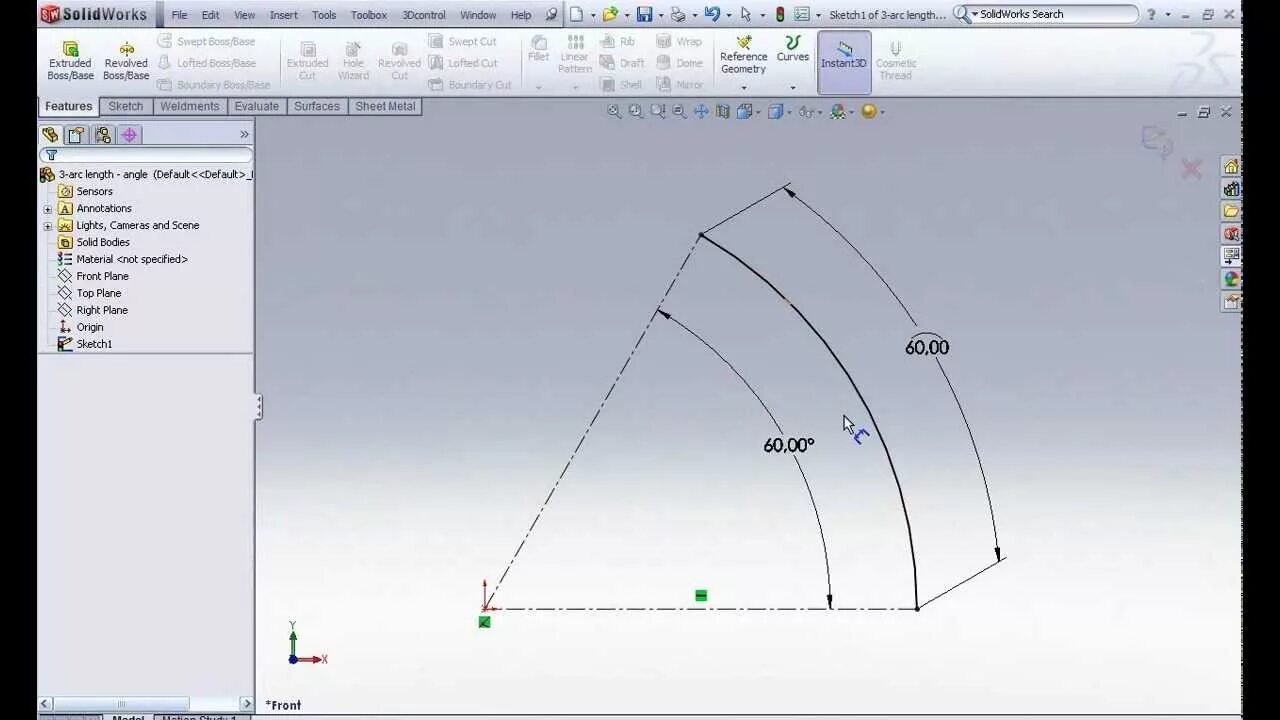The image size is (1280, 720).
Task: Switch to the ConfigurationManager tab
Action: [x=103, y=134]
